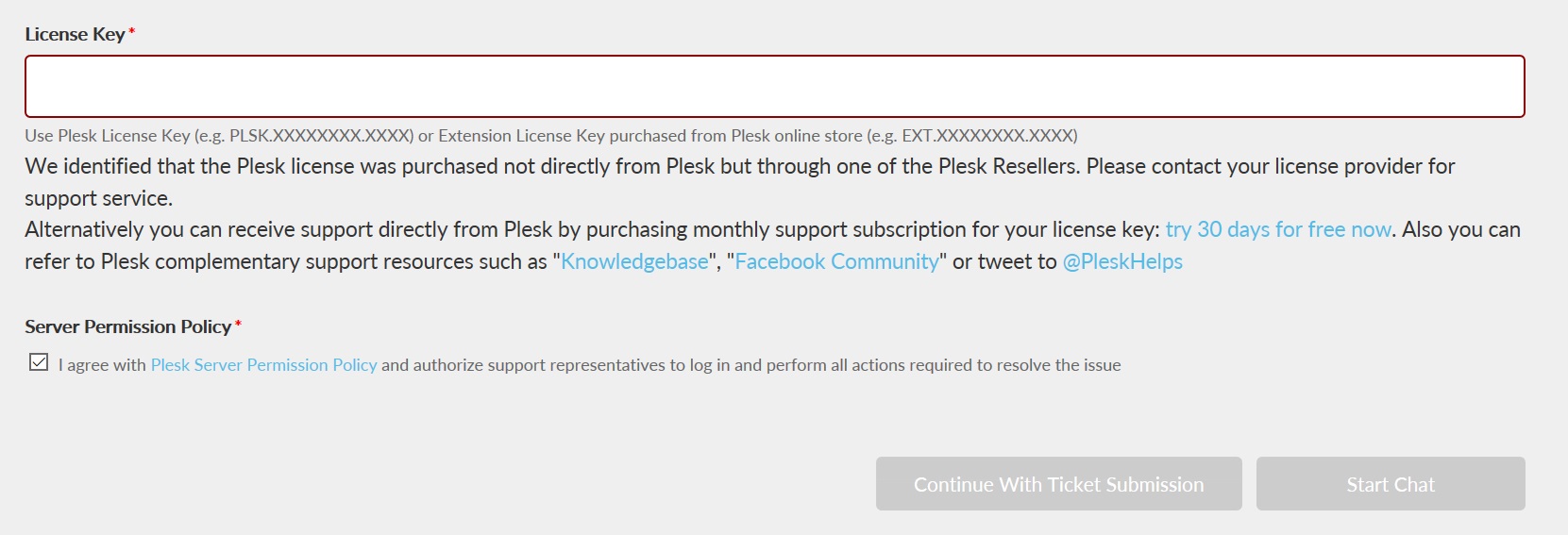Click the 'Use Plesk License Key' hint text
Screen dimensions: 1568x535
tap(125, 136)
